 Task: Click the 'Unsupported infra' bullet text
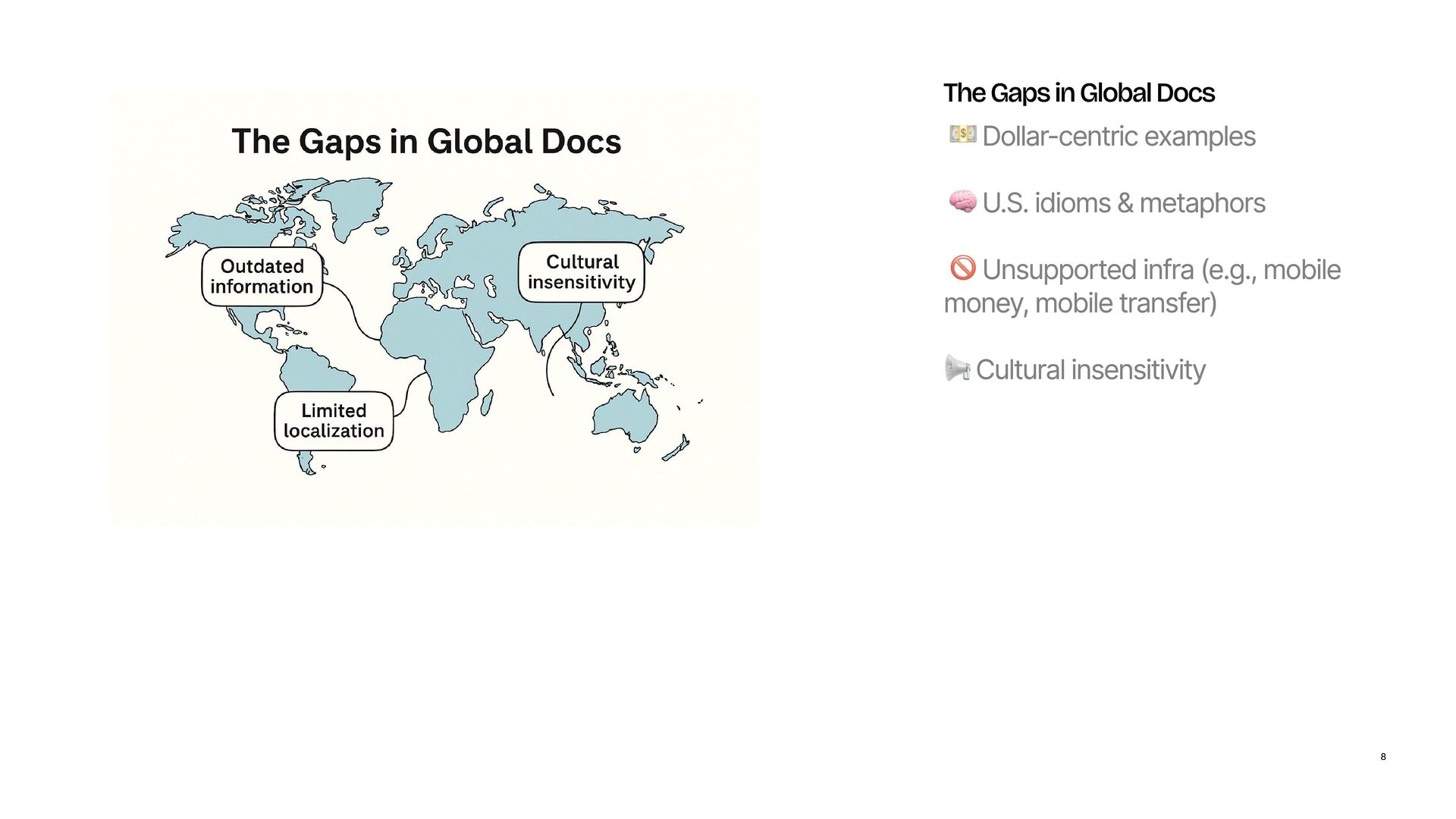pyautogui.click(x=1161, y=270)
